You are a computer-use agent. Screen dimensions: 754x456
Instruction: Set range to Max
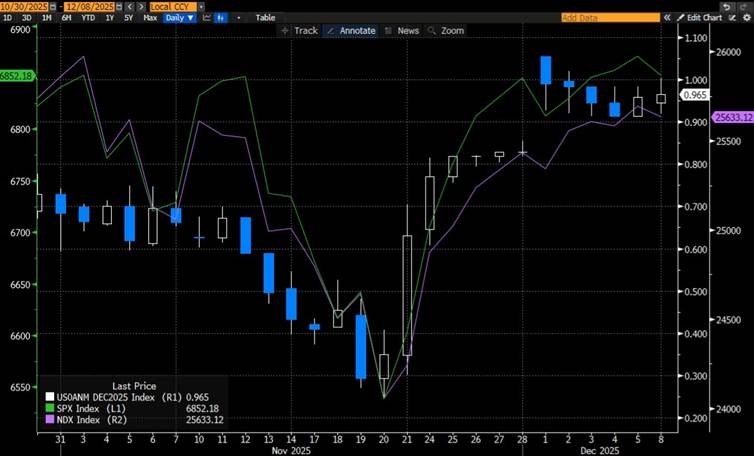(x=150, y=18)
